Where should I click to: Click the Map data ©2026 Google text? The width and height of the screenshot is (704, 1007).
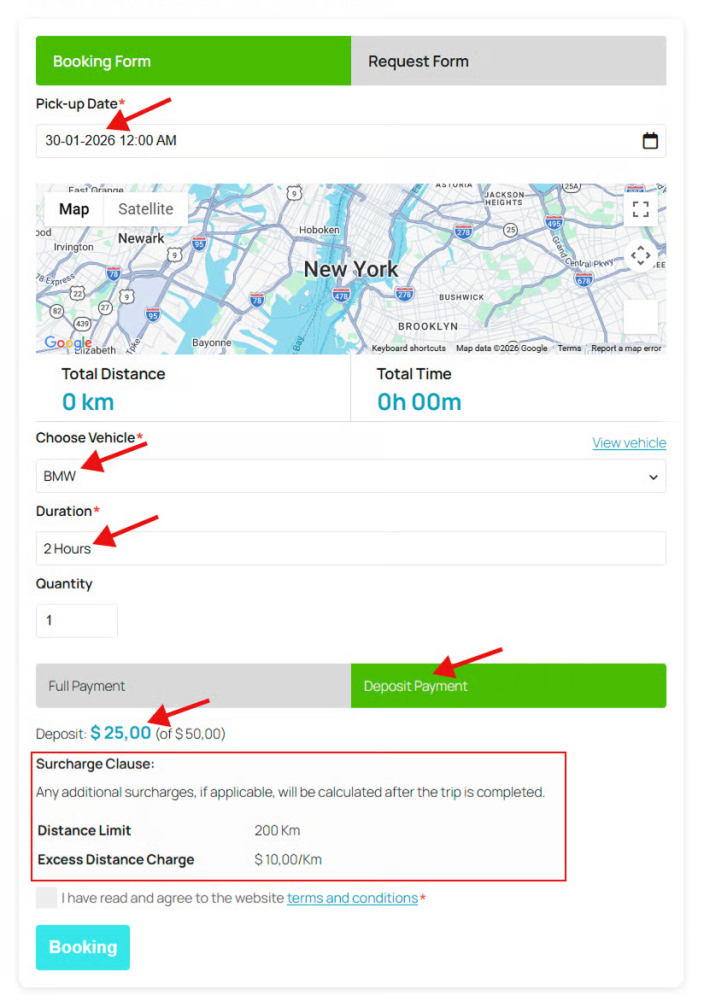coord(502,348)
